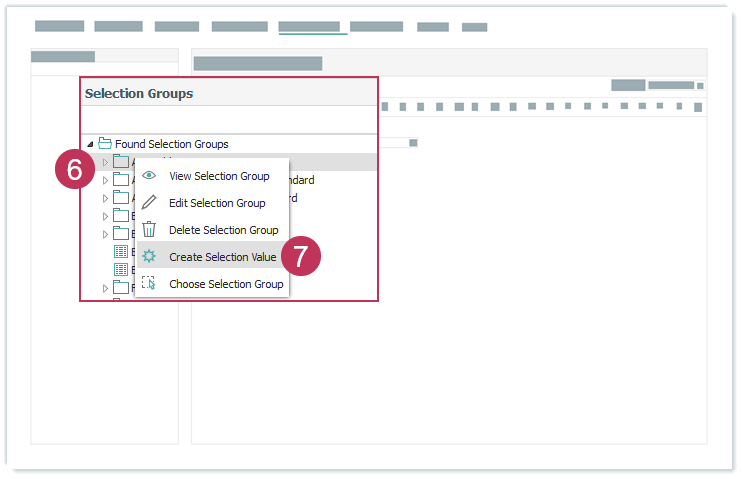Viewport: 742px width, 479px height.
Task: Open the underlined active tab in top bar
Action: coord(312,27)
